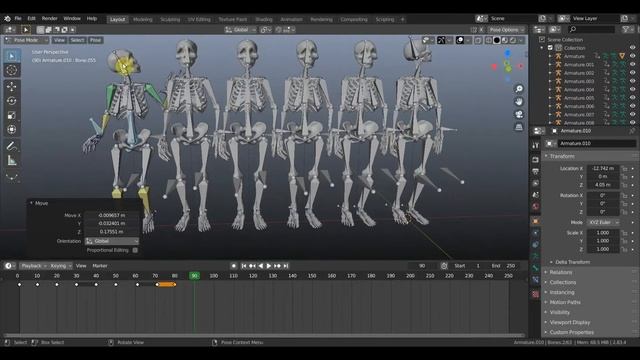Hide Armature.001 with its eye icon
The width and height of the screenshot is (640, 360).
tap(633, 64)
